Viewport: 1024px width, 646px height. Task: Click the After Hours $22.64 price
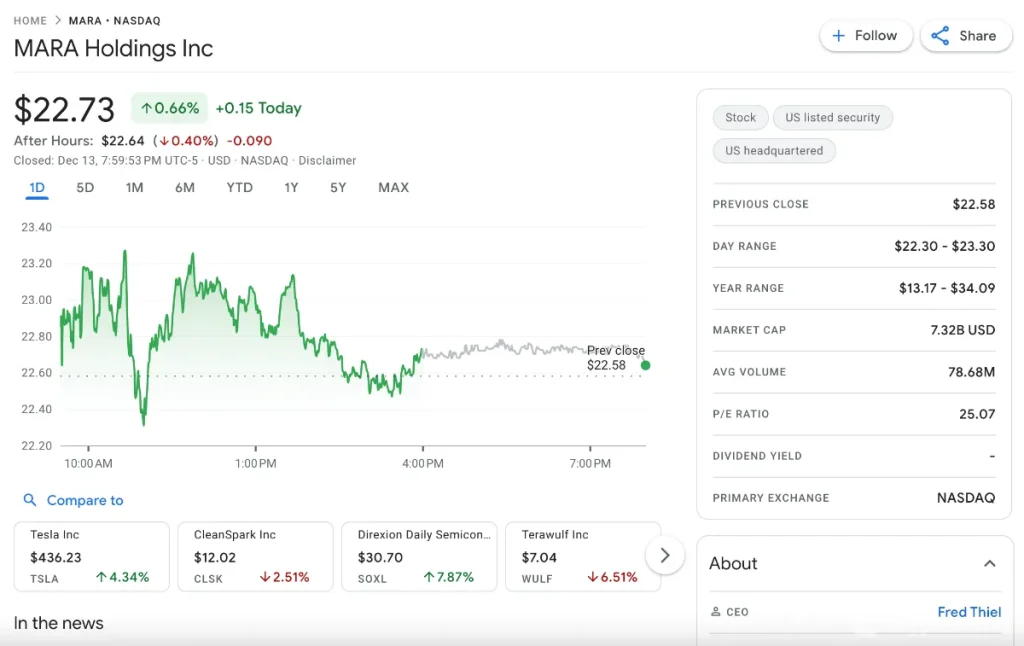pyautogui.click(x=123, y=141)
